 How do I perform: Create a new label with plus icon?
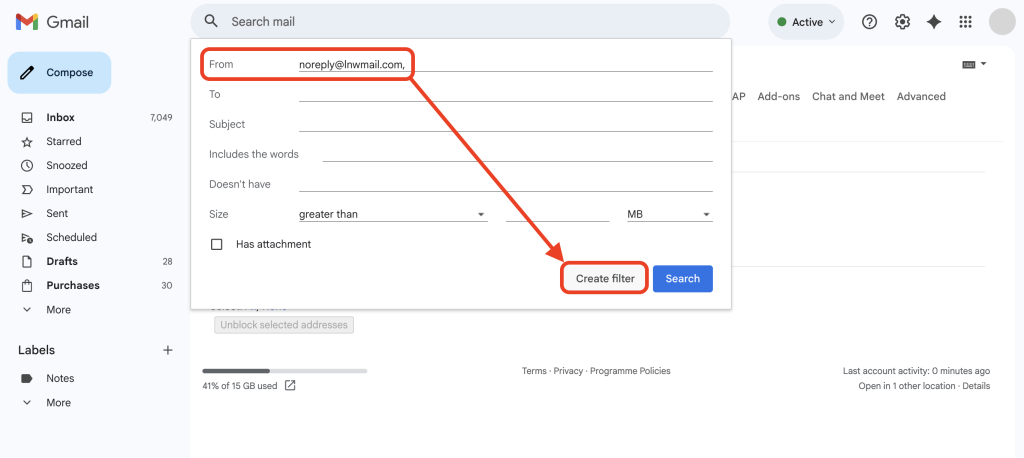[168, 350]
